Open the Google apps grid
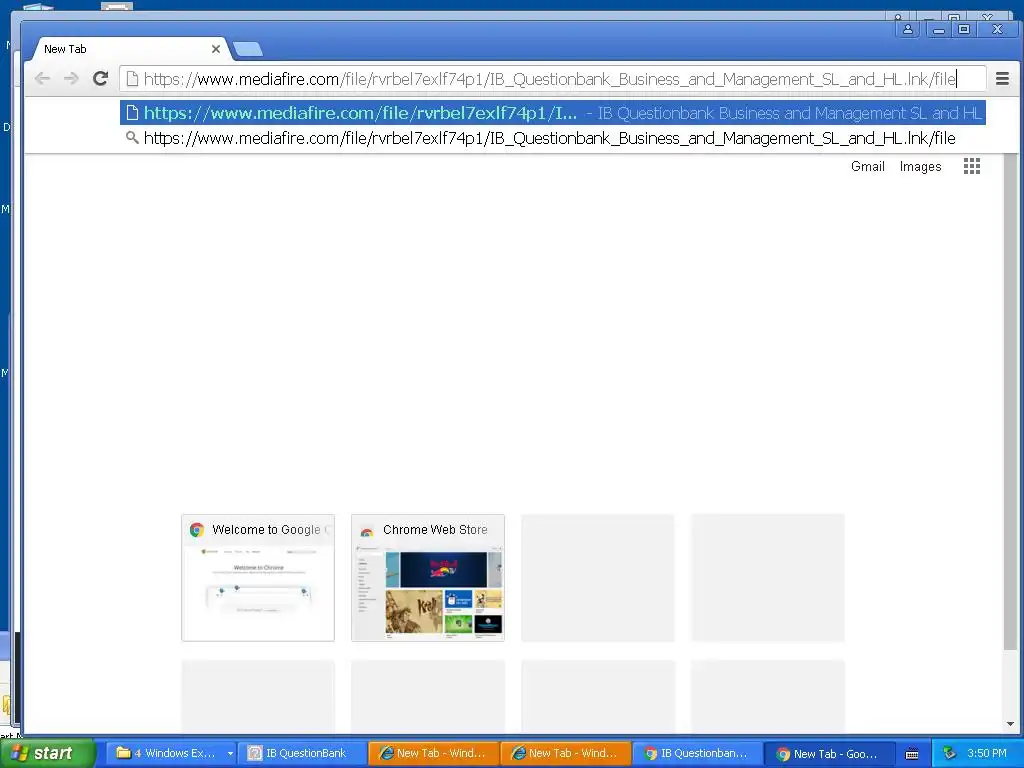The width and height of the screenshot is (1024, 768). 972,166
